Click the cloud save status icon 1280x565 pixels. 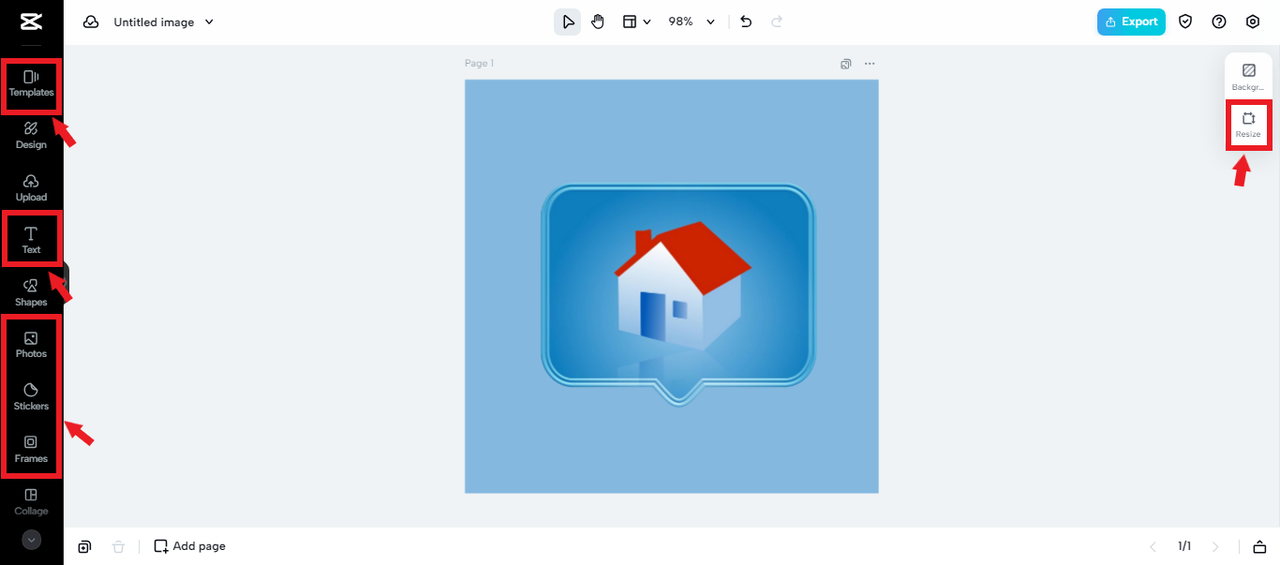click(91, 22)
